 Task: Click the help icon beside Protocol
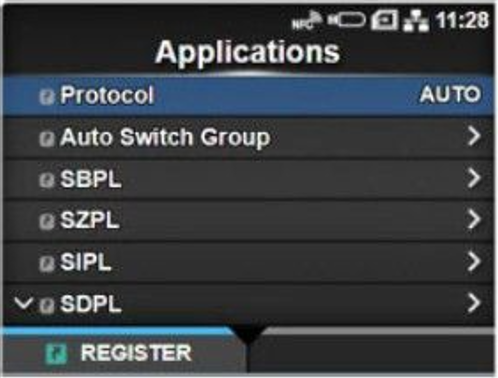click(46, 97)
